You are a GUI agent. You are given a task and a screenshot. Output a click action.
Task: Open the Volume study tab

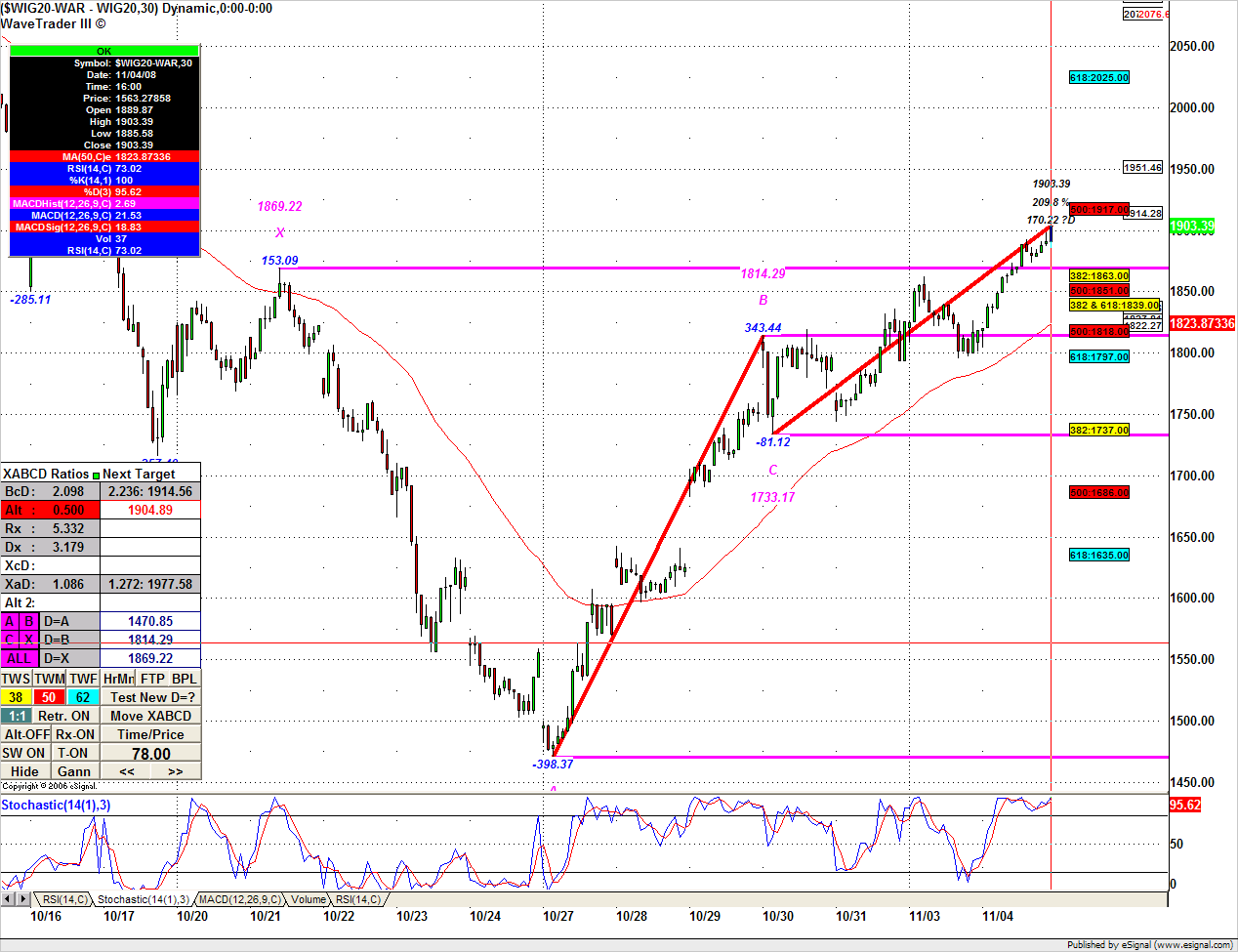[309, 899]
